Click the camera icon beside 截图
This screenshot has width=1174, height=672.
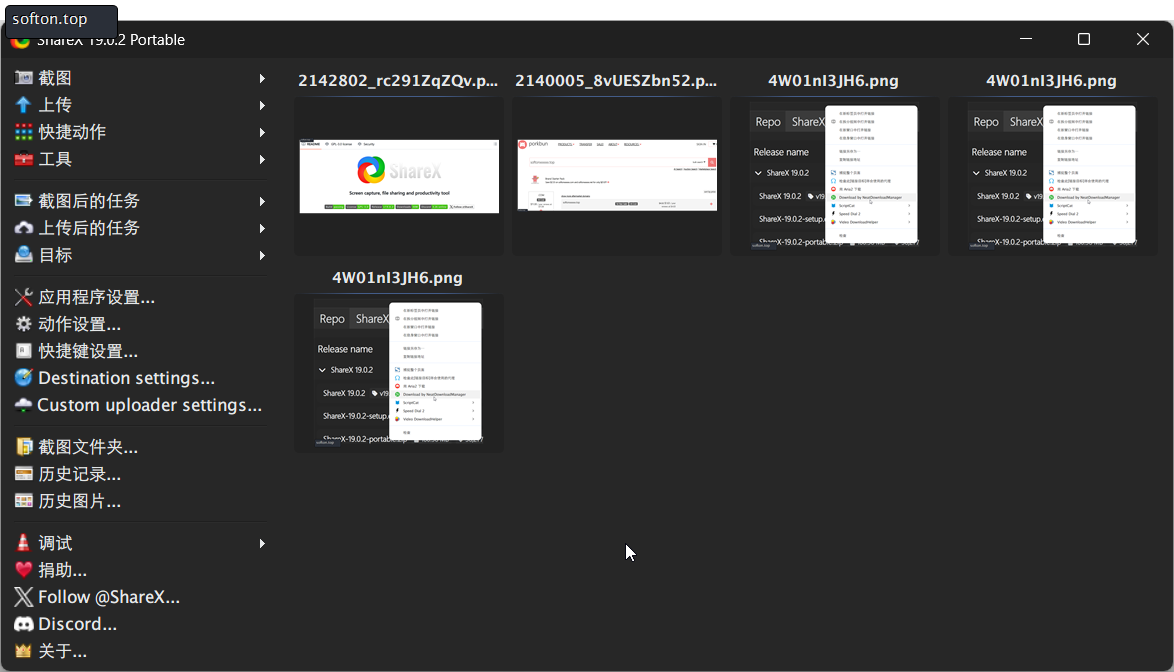(24, 78)
